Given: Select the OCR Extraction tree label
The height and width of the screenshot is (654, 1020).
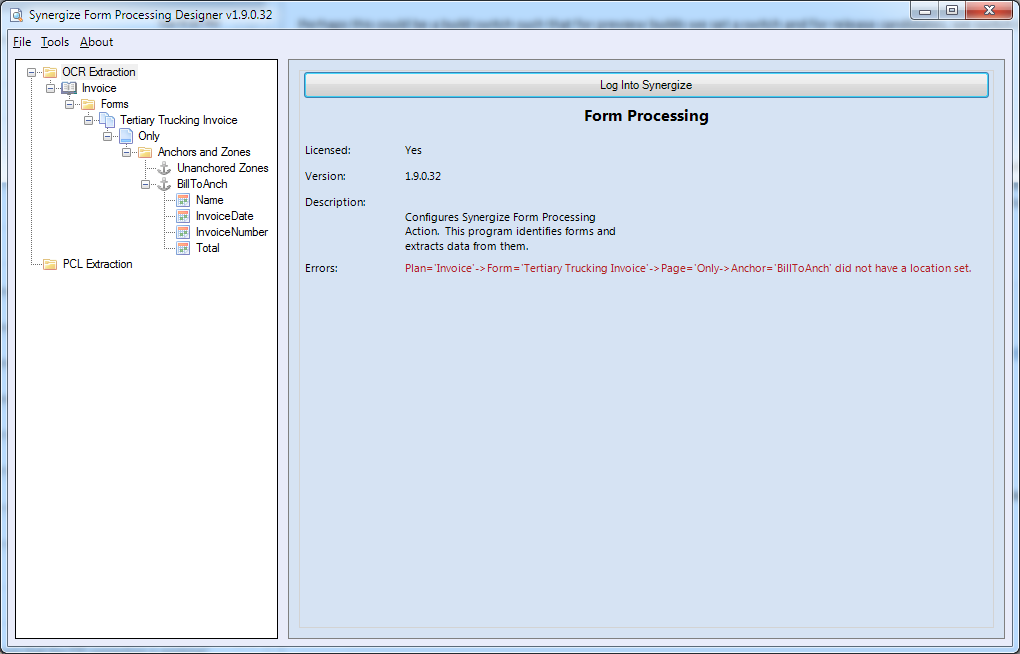Looking at the screenshot, I should coord(99,72).
